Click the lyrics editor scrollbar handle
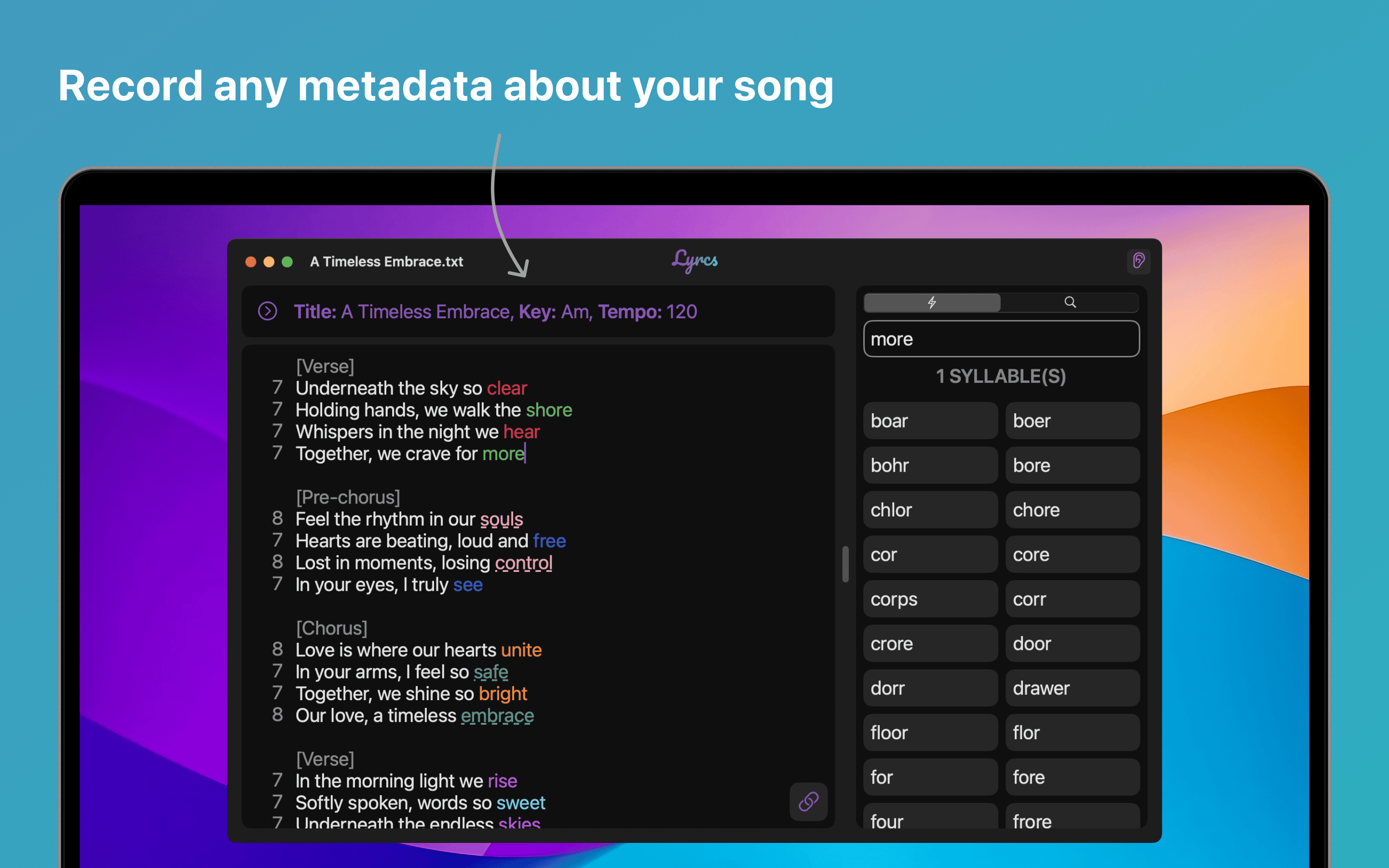Viewport: 1389px width, 868px height. pyautogui.click(x=845, y=564)
